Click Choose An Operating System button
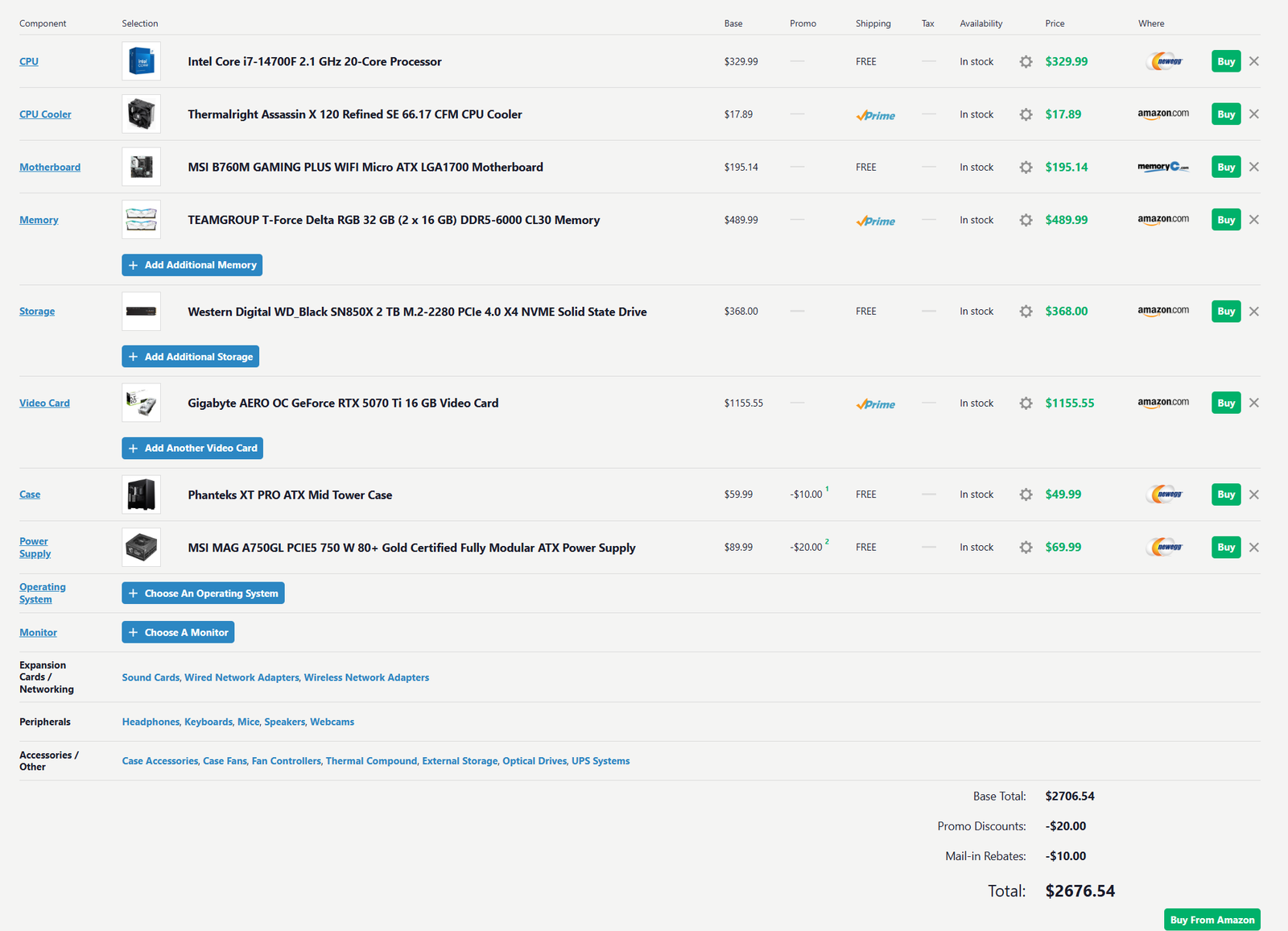This screenshot has width=1288, height=931. (204, 594)
